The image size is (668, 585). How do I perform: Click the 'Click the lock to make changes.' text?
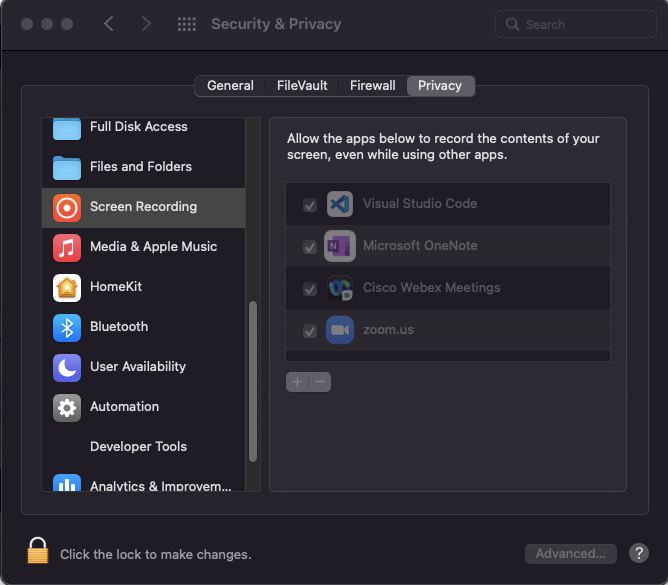(x=155, y=554)
